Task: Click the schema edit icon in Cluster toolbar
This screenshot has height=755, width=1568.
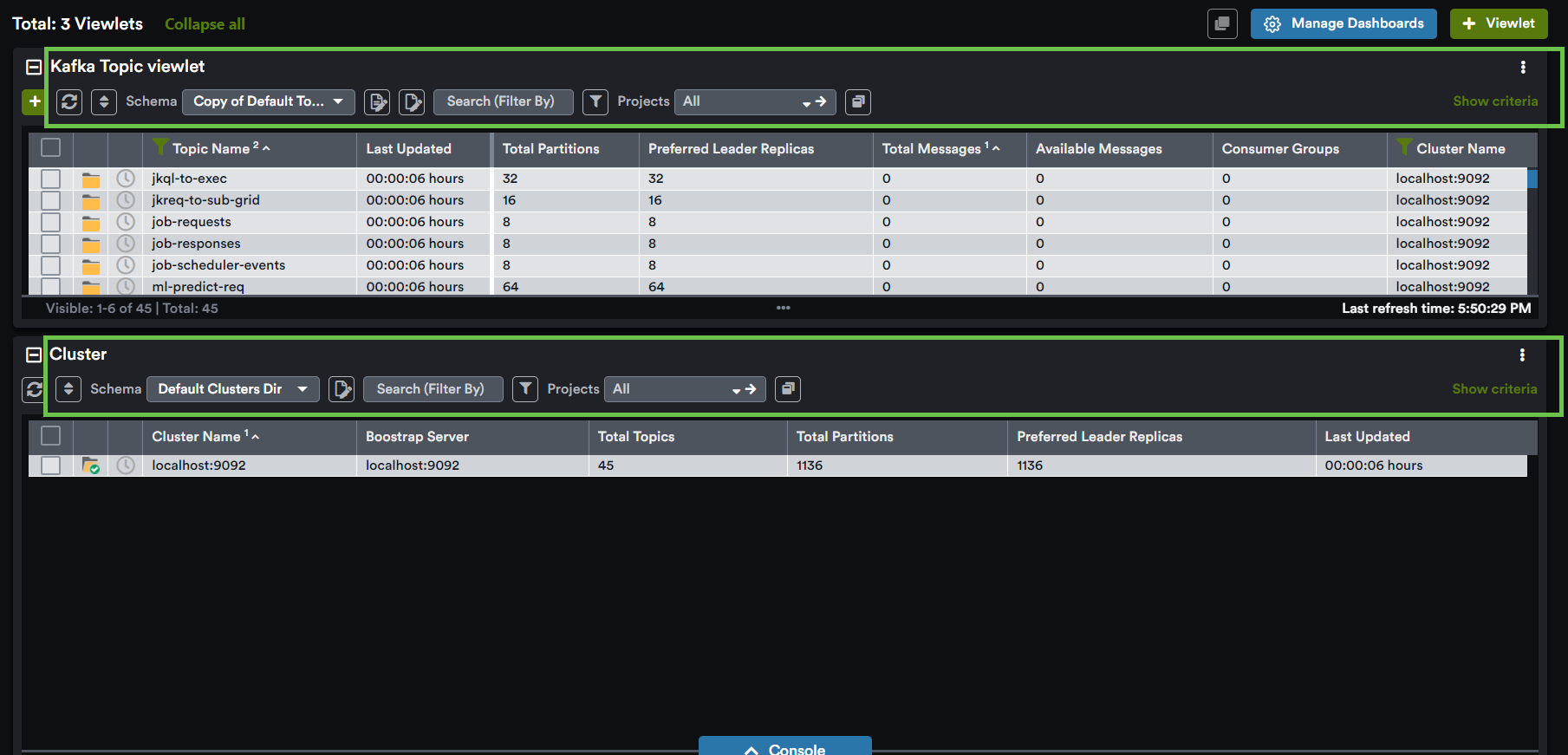Action: click(342, 389)
